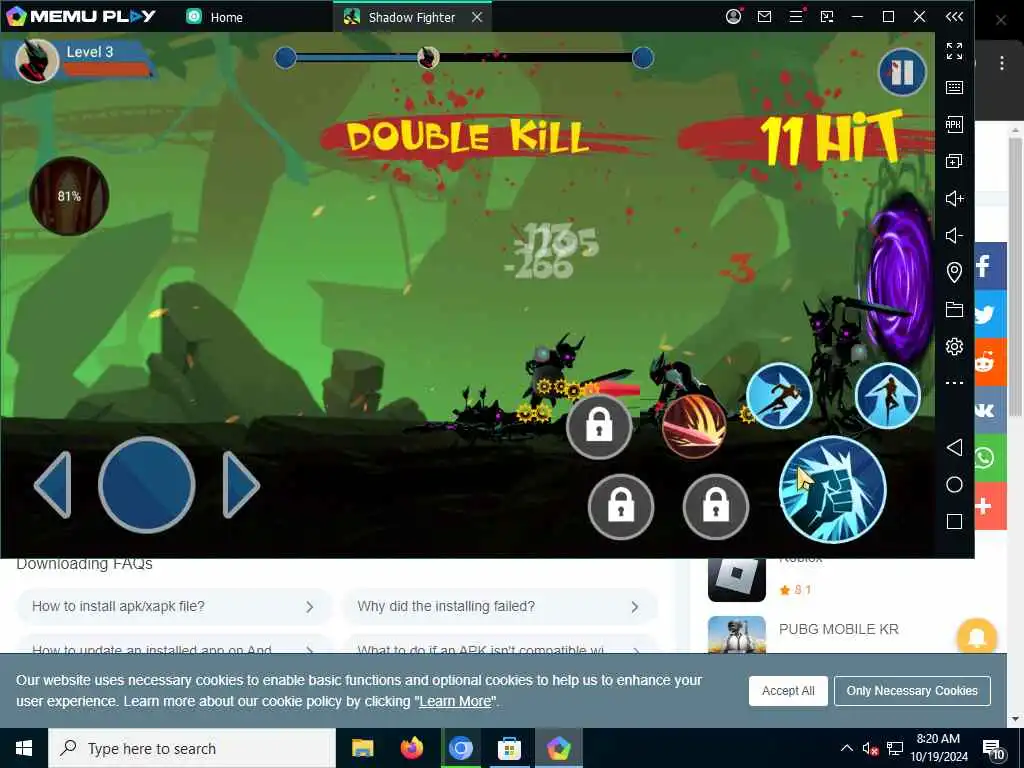
Task: Open MEmu settings gear
Action: point(954,346)
